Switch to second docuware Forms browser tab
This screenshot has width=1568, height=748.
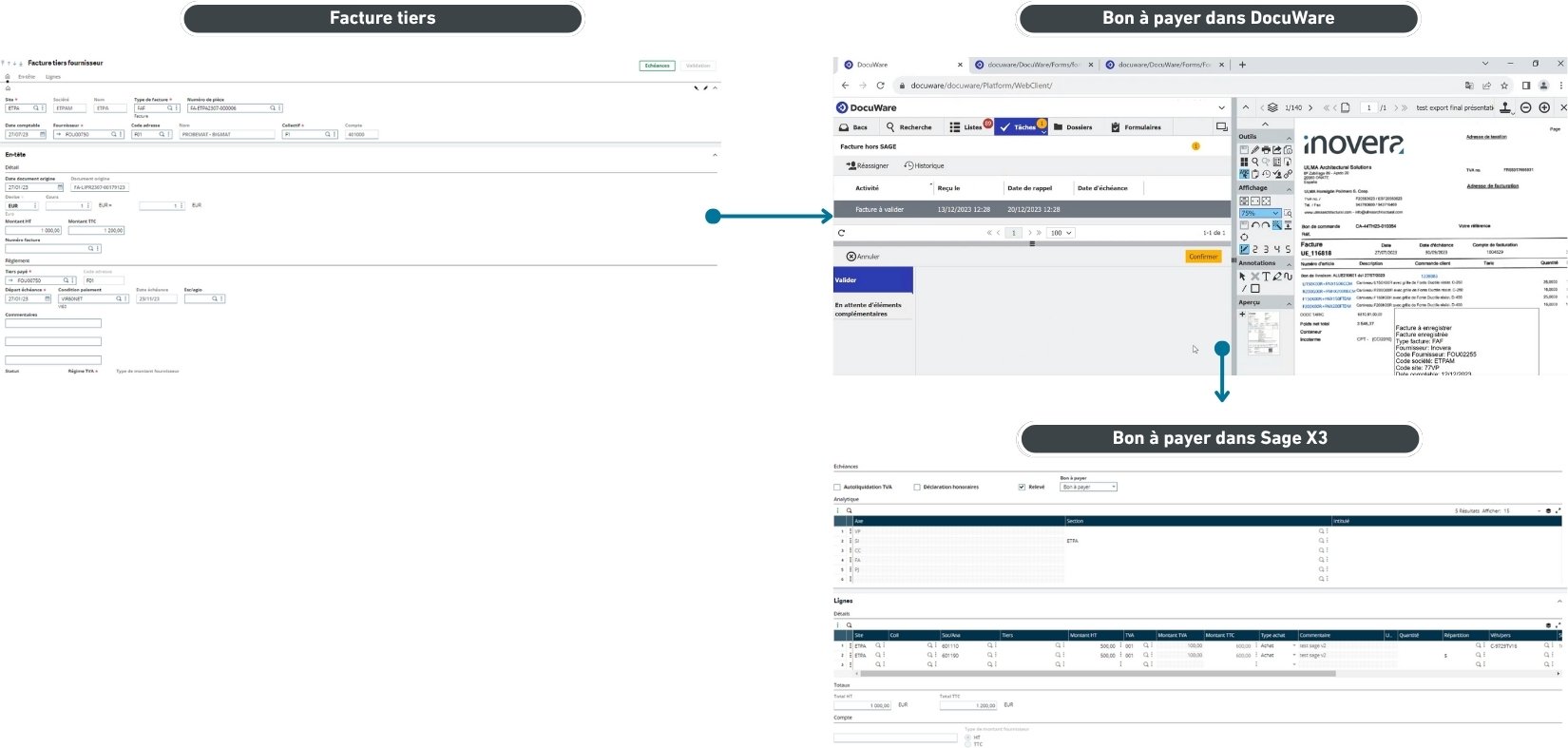coord(1165,65)
